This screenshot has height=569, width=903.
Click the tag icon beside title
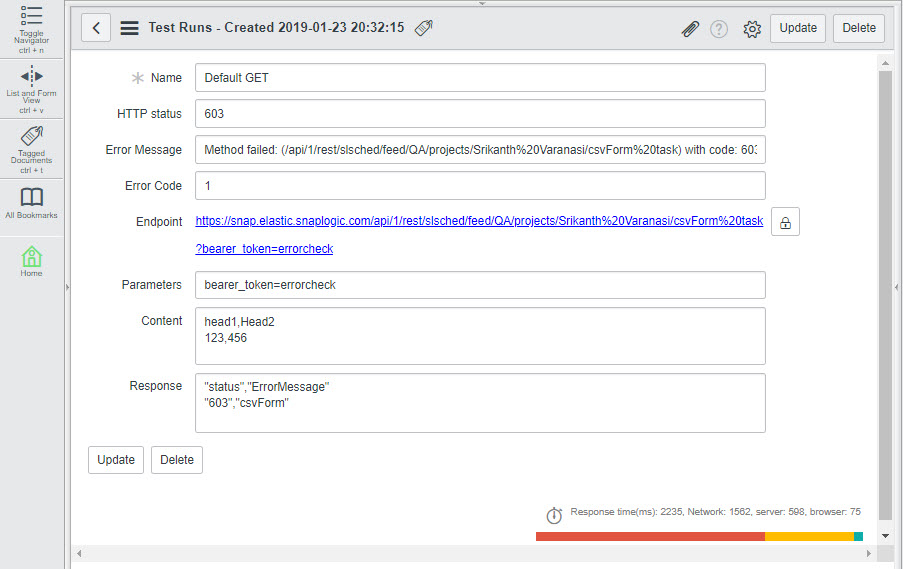pos(424,28)
